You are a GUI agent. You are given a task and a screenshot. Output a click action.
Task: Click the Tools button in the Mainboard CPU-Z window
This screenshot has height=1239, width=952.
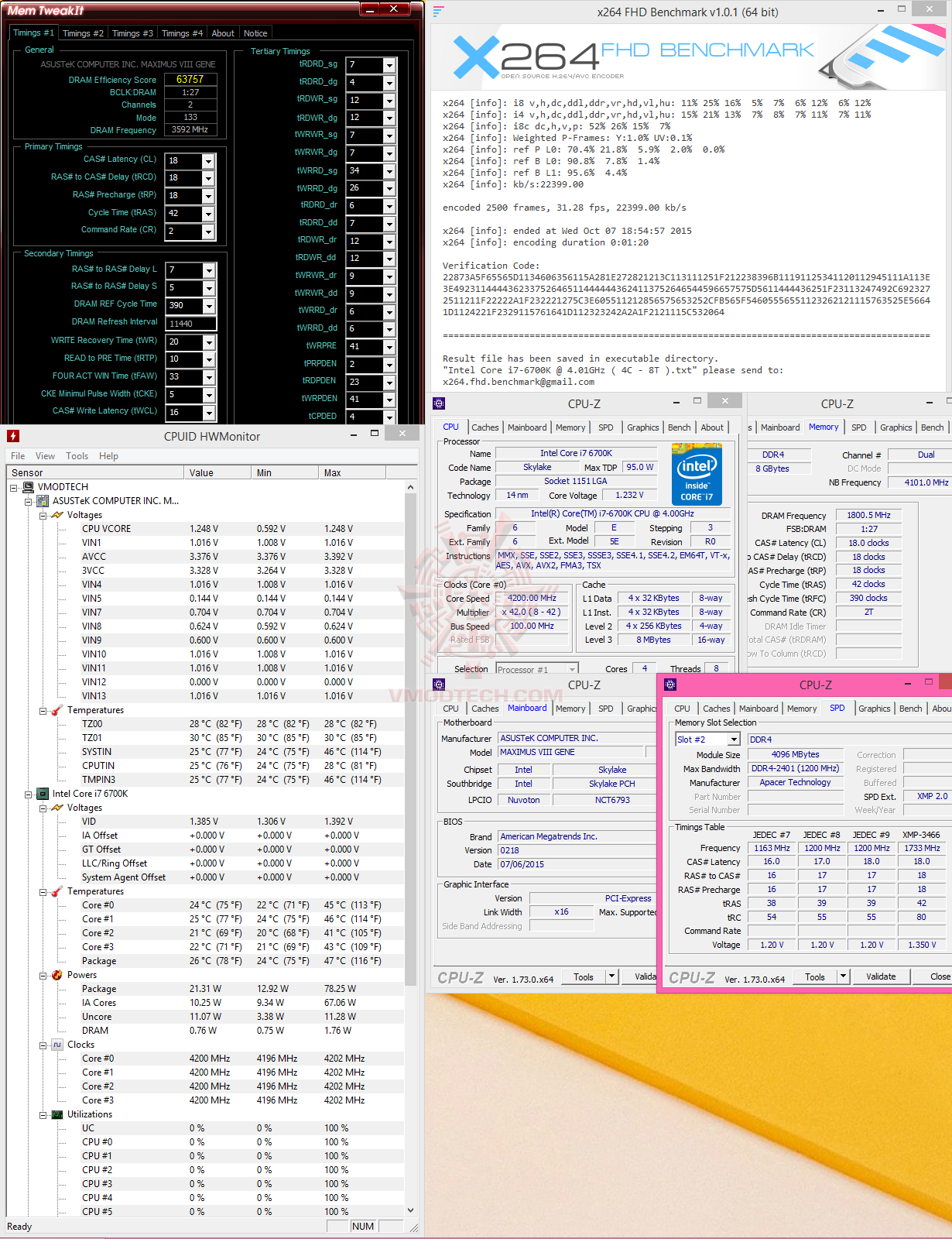point(584,976)
